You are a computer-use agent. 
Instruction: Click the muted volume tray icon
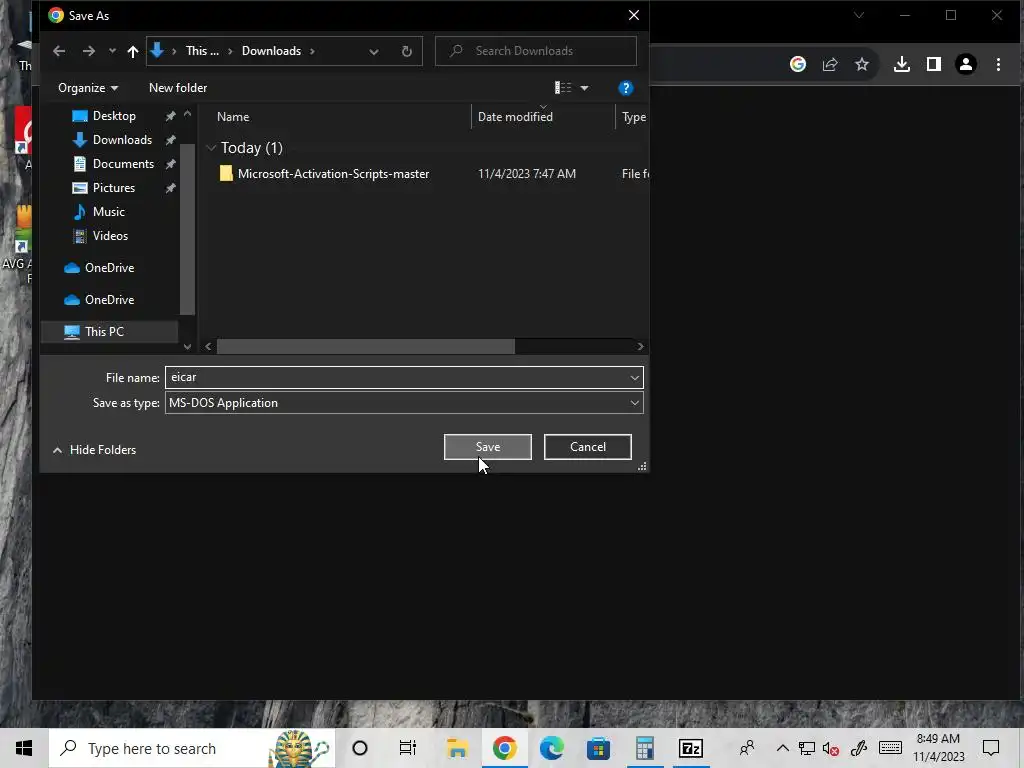click(830, 749)
